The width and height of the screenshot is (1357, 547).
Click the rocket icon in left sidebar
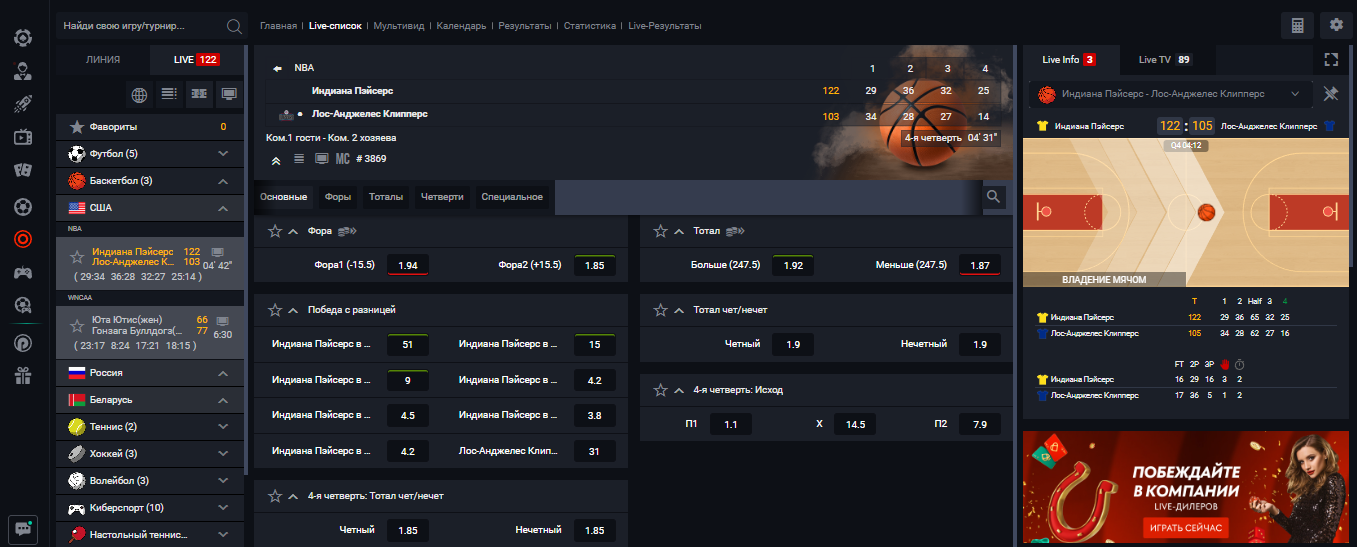(22, 104)
